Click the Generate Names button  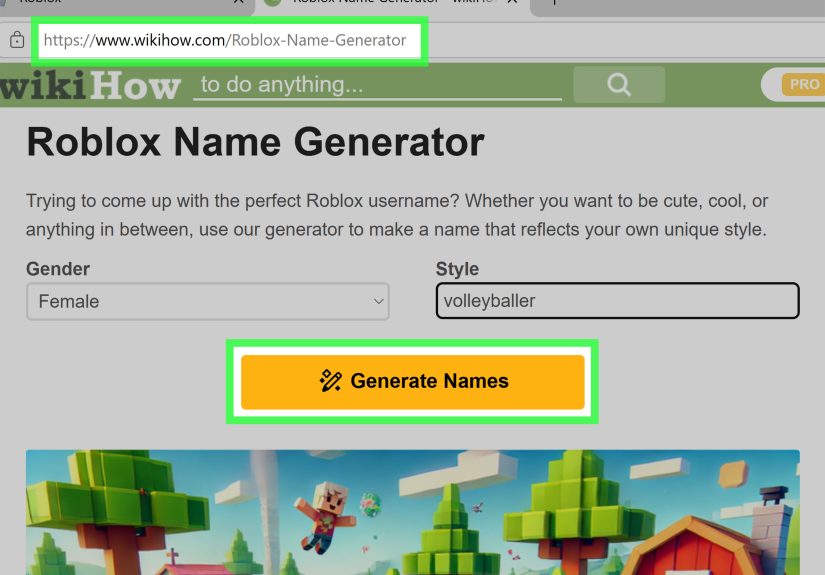pos(412,381)
